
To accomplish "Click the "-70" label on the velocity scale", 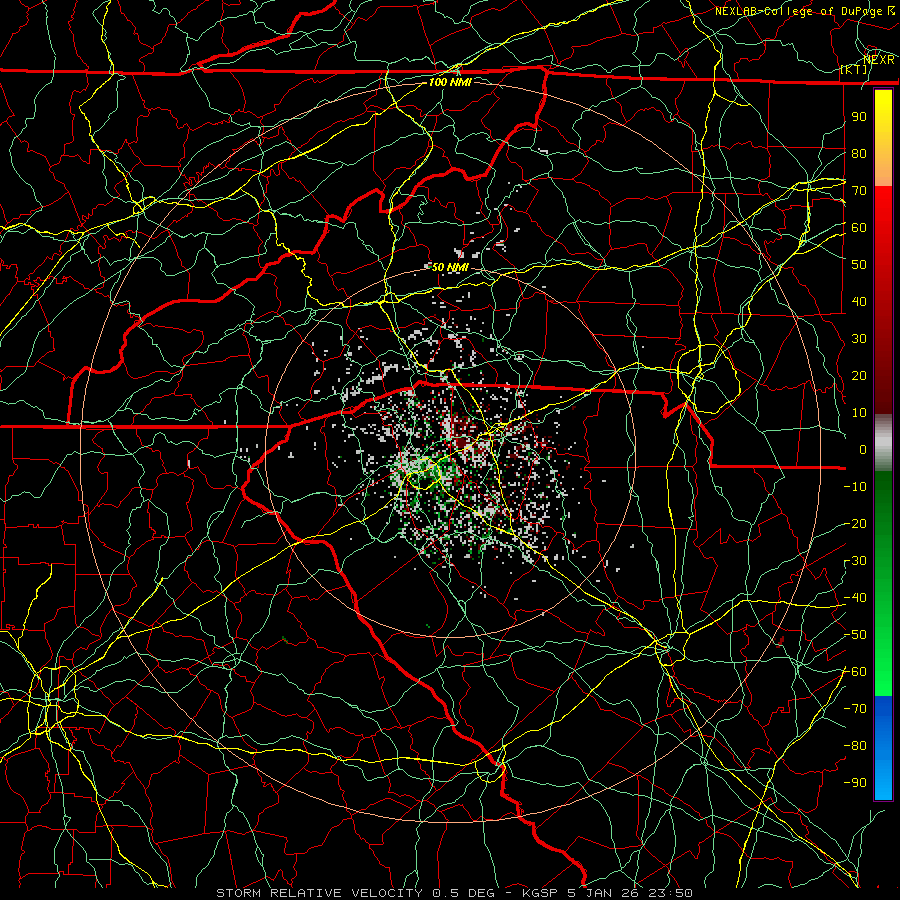I will point(855,708).
